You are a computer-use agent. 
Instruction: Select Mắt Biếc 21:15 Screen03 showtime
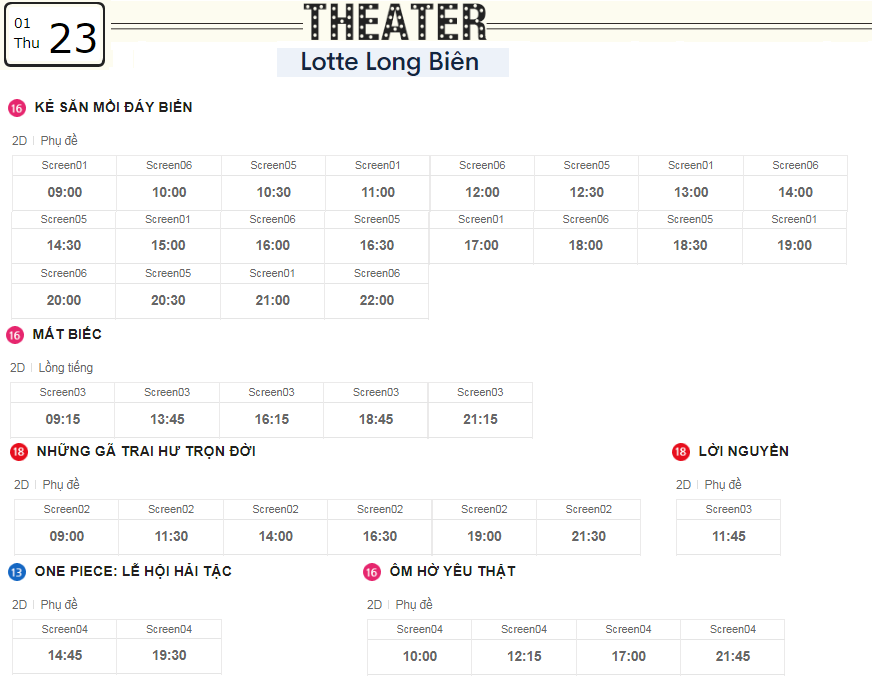(480, 410)
